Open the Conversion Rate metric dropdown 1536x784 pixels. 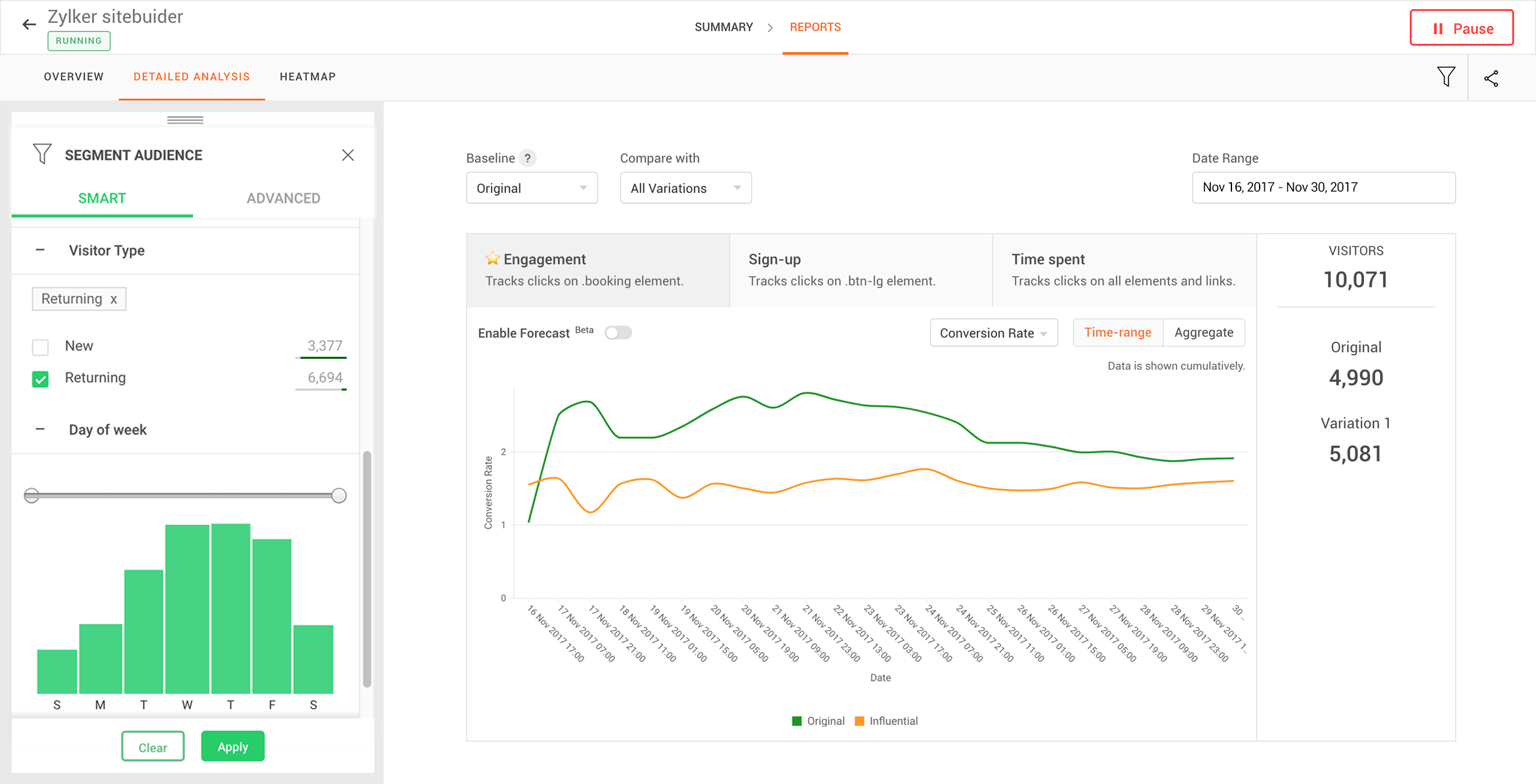point(993,333)
